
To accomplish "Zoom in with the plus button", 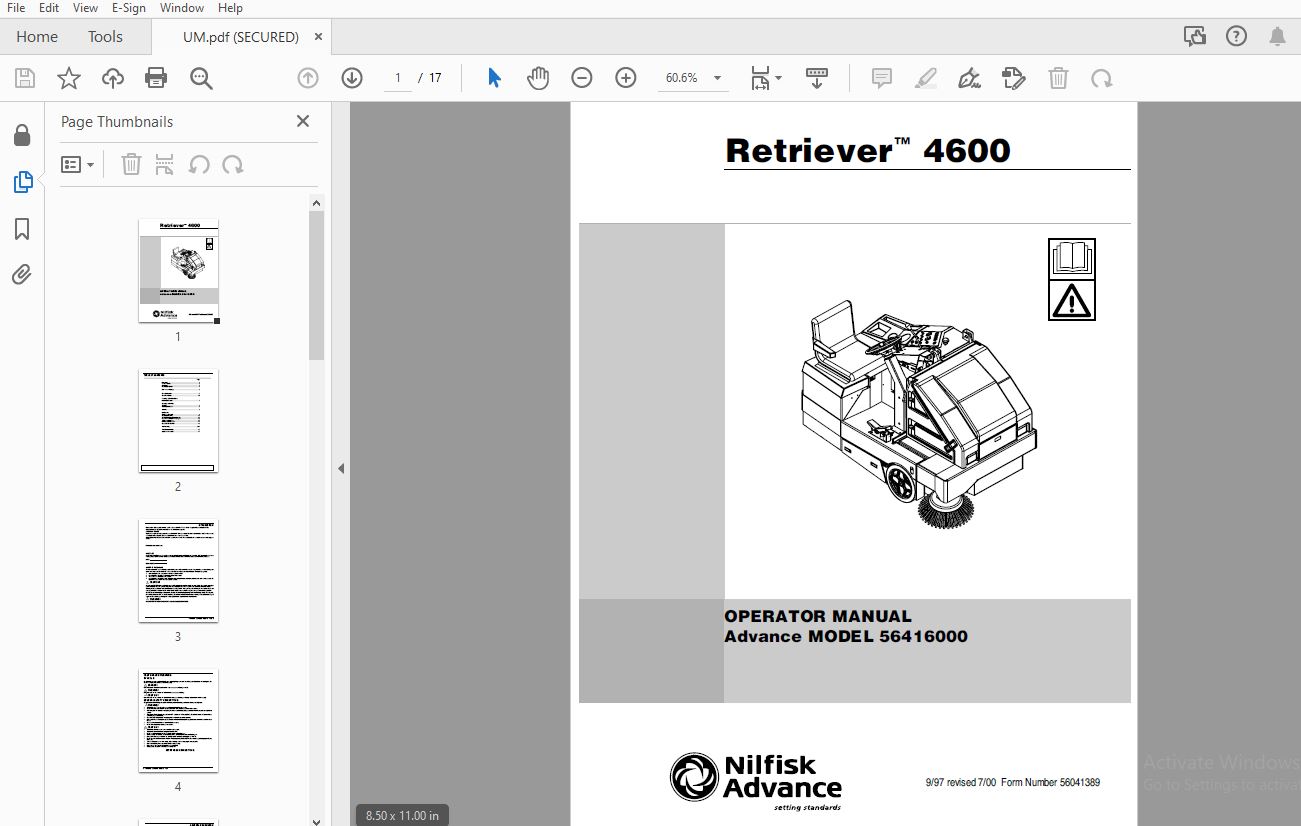I will pos(626,78).
